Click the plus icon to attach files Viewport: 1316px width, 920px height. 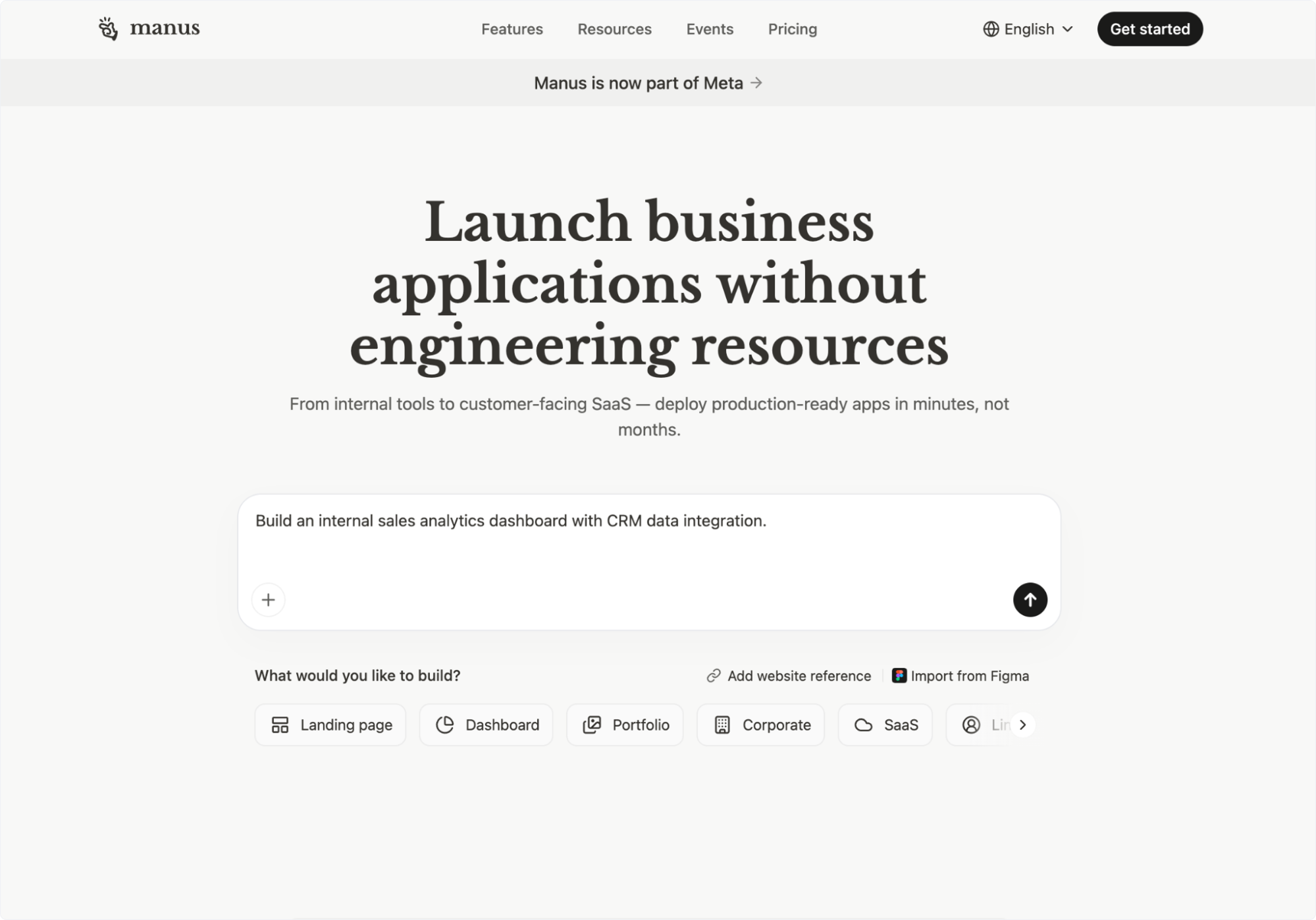click(269, 600)
